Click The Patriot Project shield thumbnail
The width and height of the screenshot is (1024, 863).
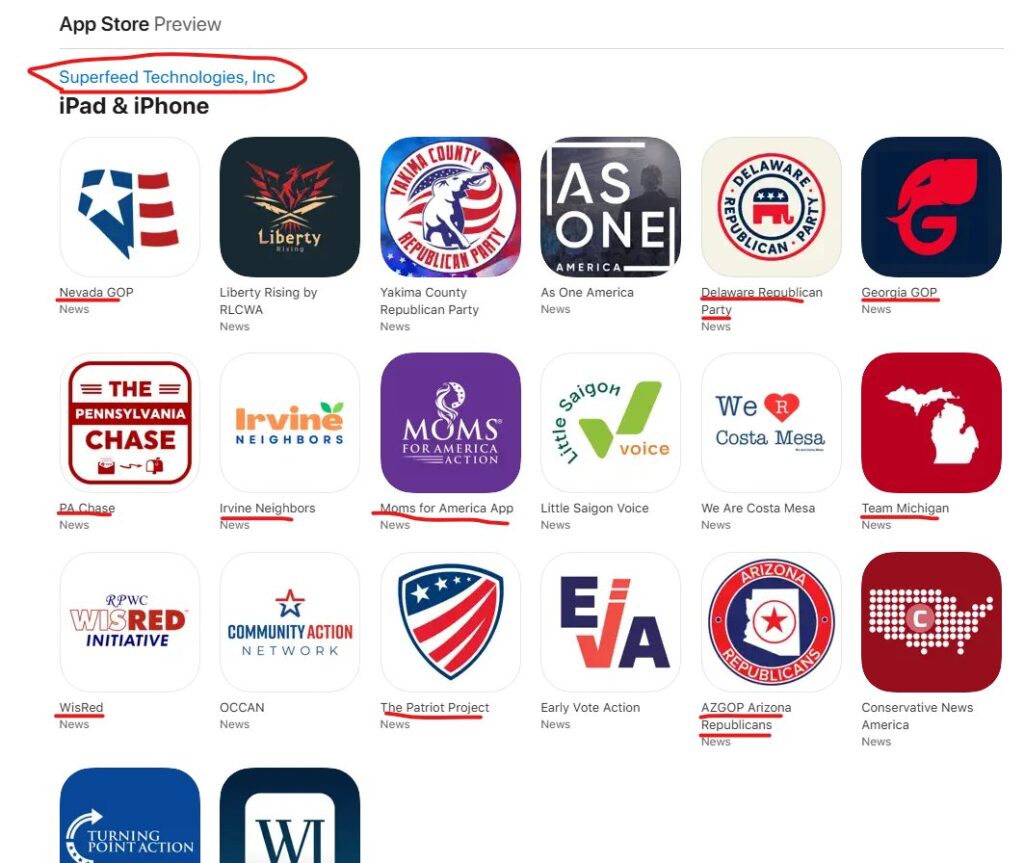tap(451, 622)
